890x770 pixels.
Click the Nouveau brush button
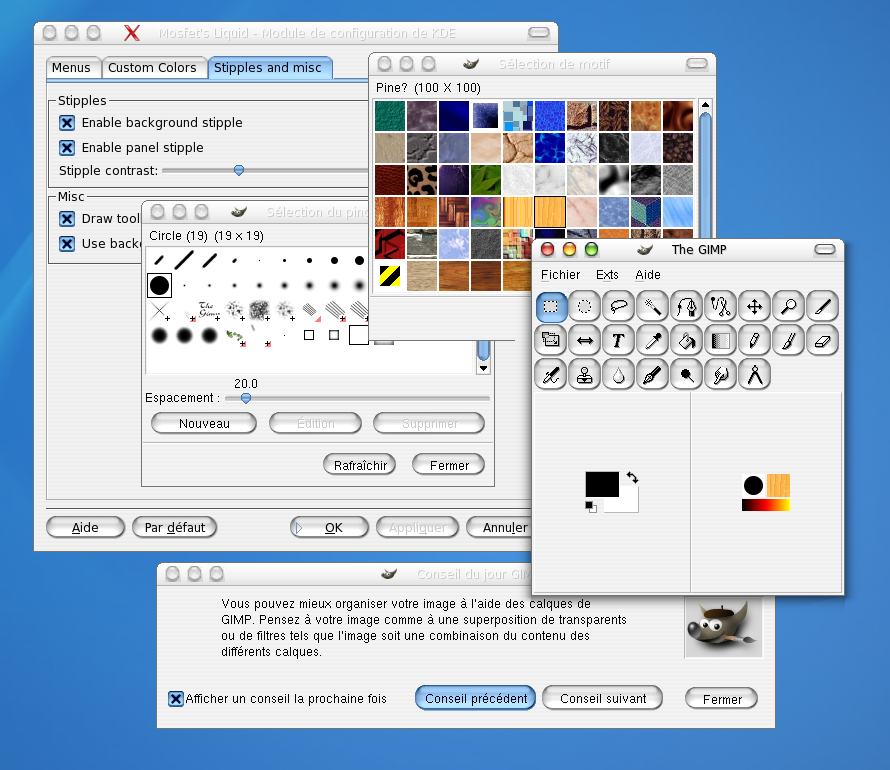[204, 423]
